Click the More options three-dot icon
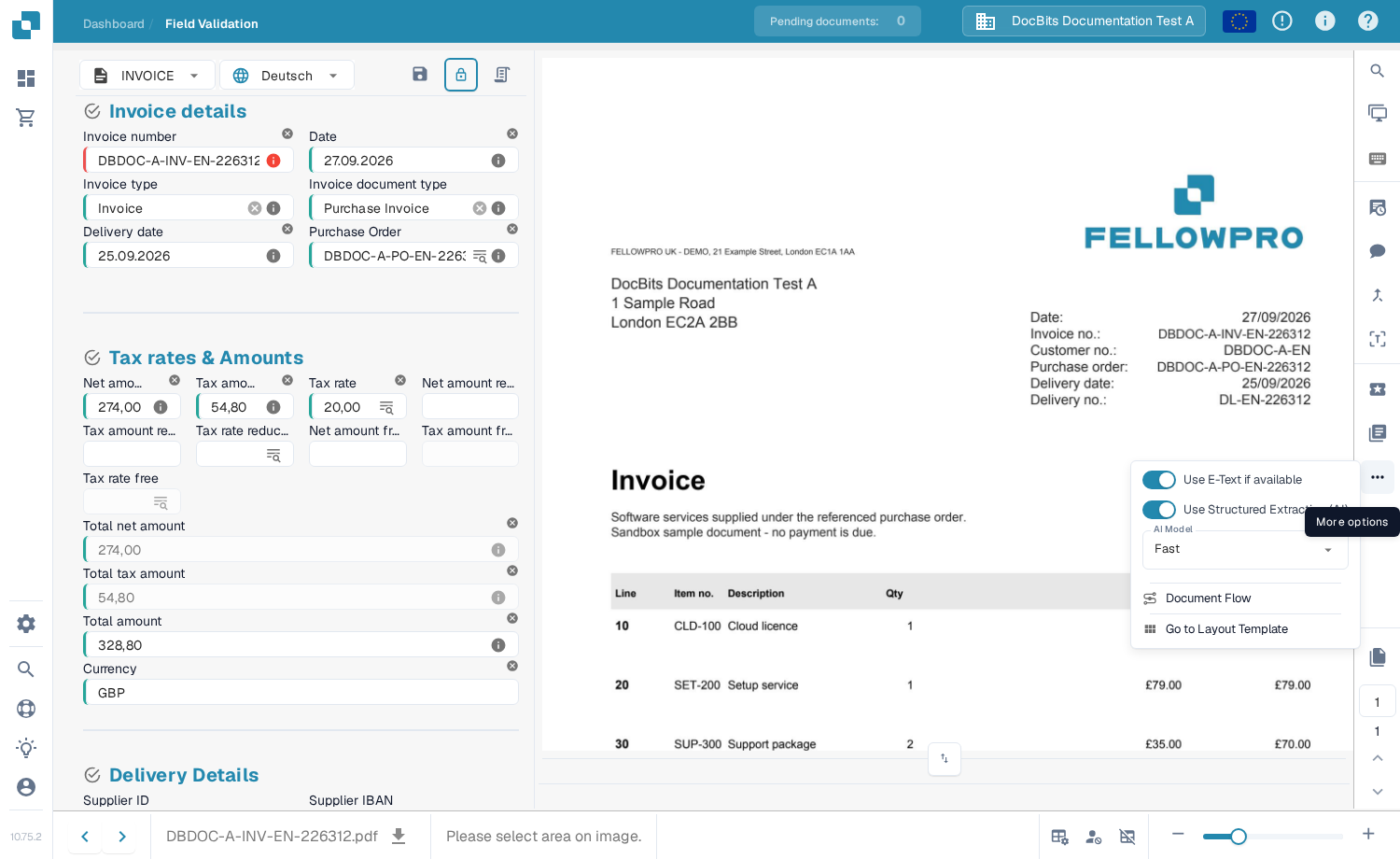The image size is (1400, 859). pyautogui.click(x=1378, y=477)
